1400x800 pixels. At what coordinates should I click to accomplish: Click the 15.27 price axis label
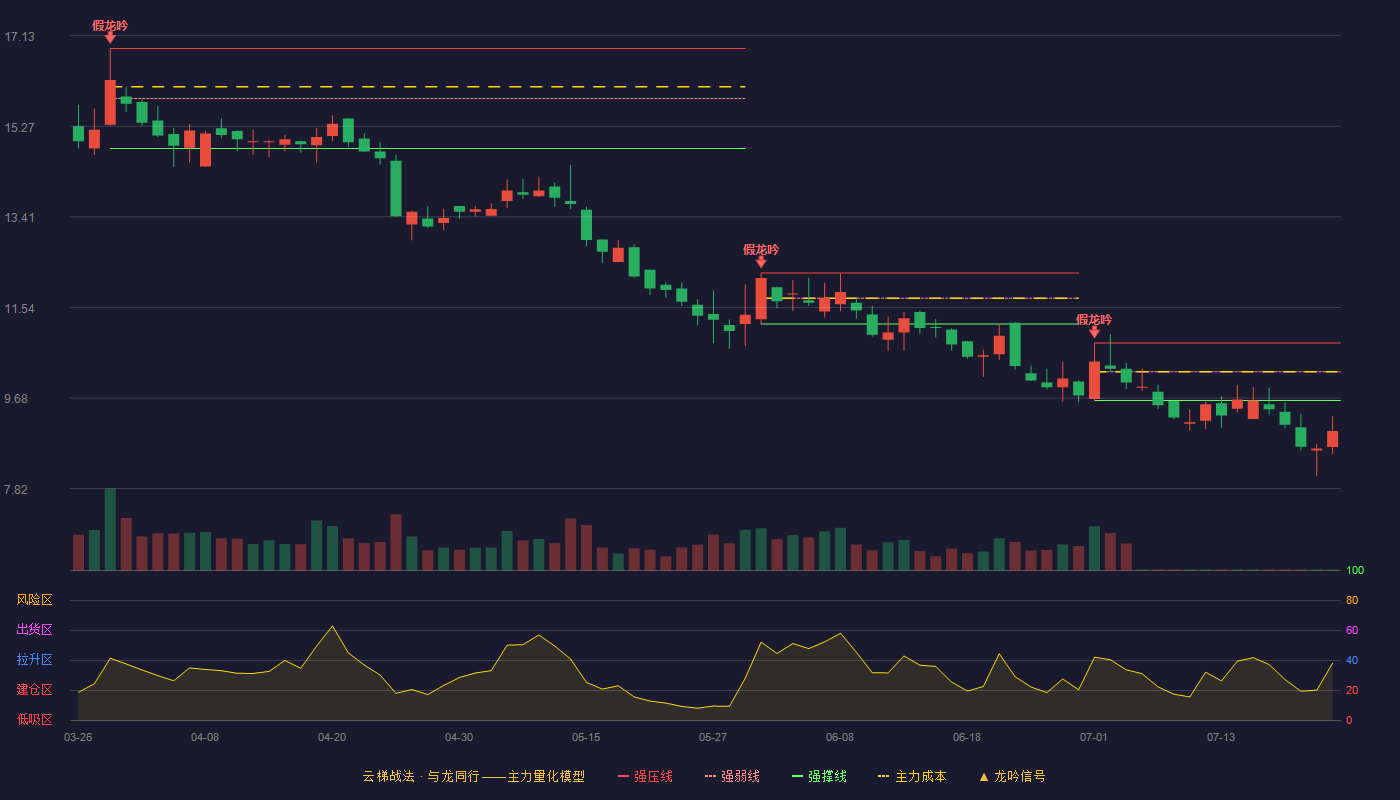19,128
